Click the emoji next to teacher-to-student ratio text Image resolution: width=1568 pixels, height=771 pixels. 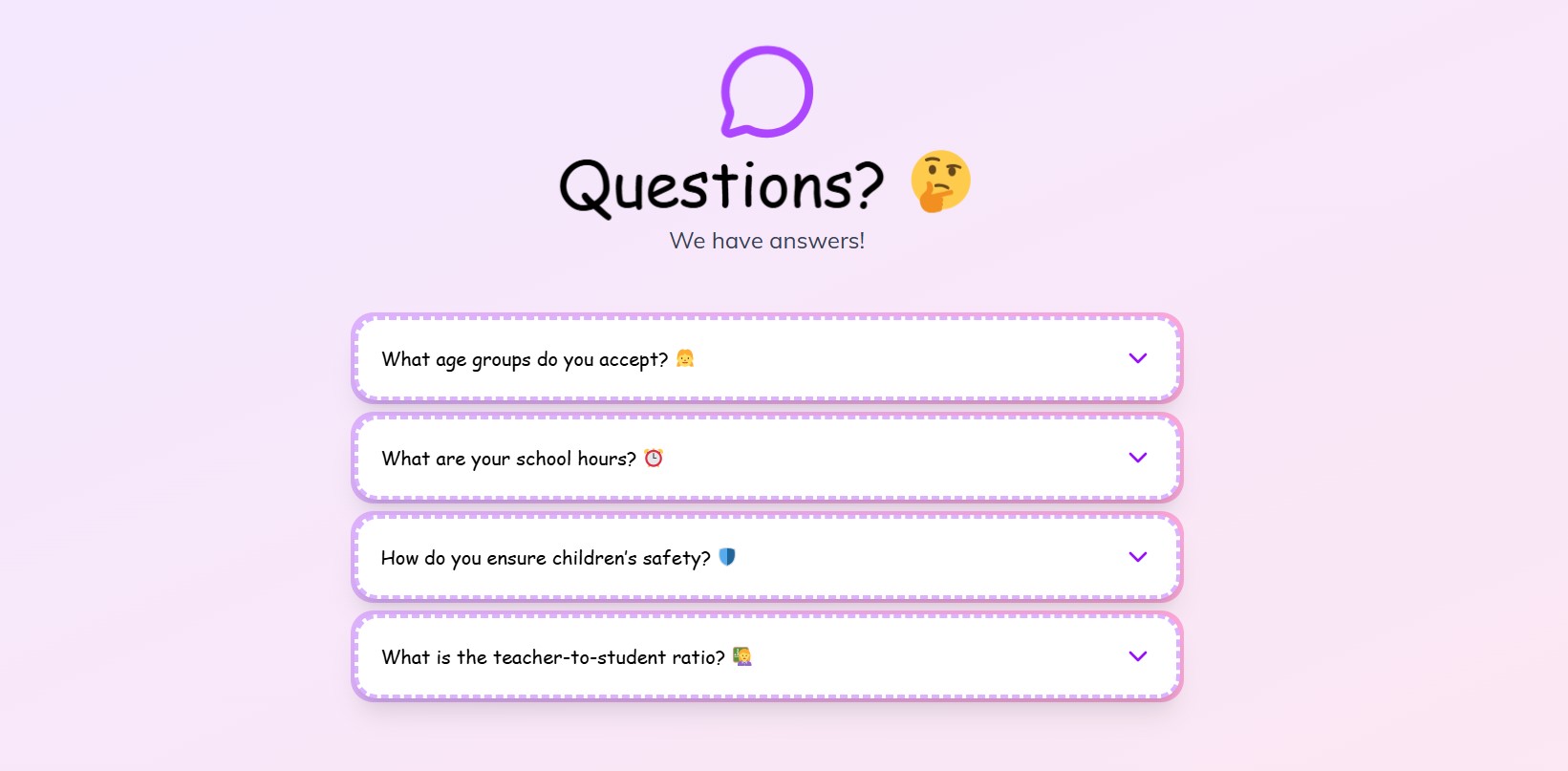(x=742, y=656)
